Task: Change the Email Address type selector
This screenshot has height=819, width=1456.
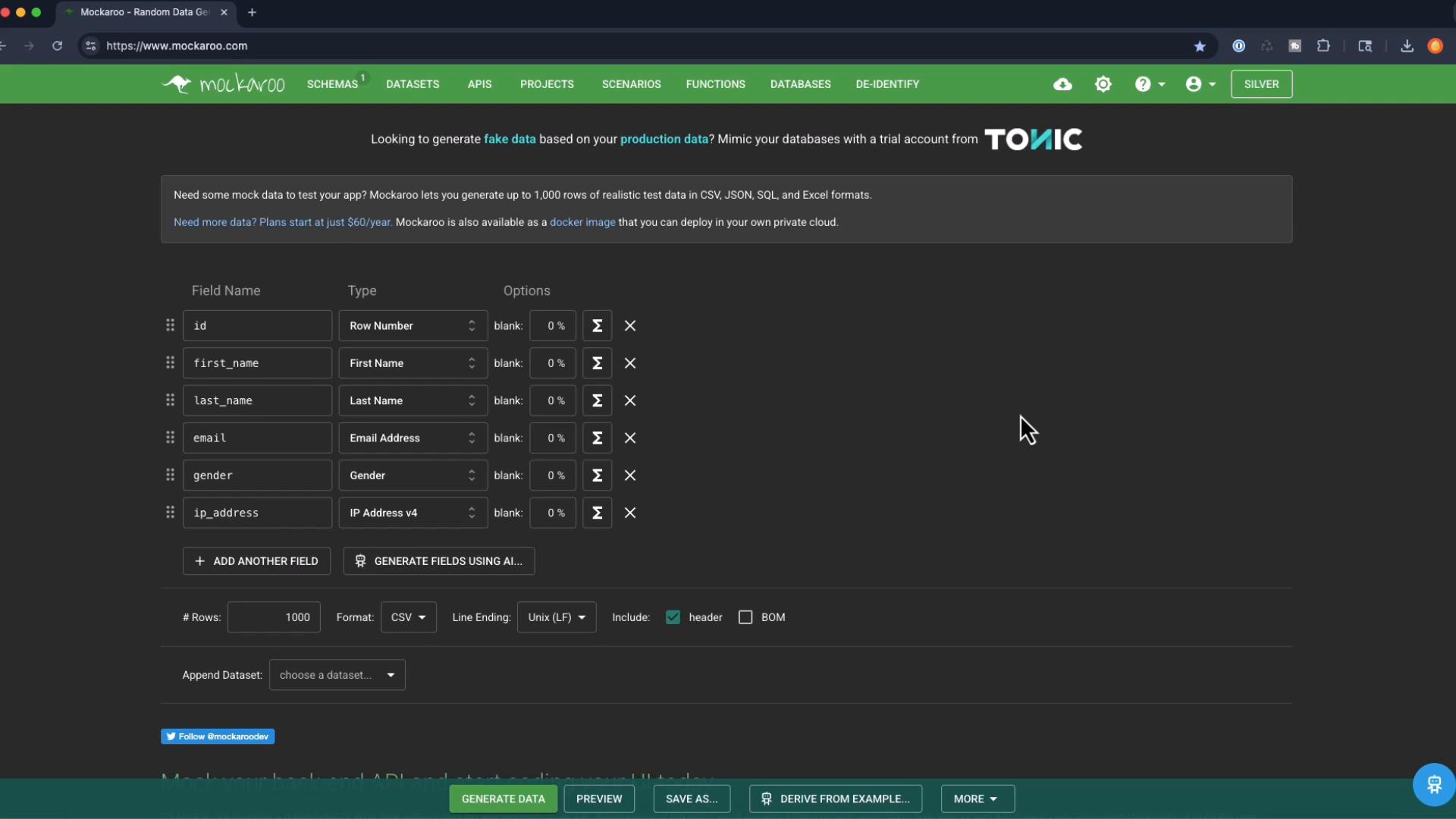Action: click(413, 438)
